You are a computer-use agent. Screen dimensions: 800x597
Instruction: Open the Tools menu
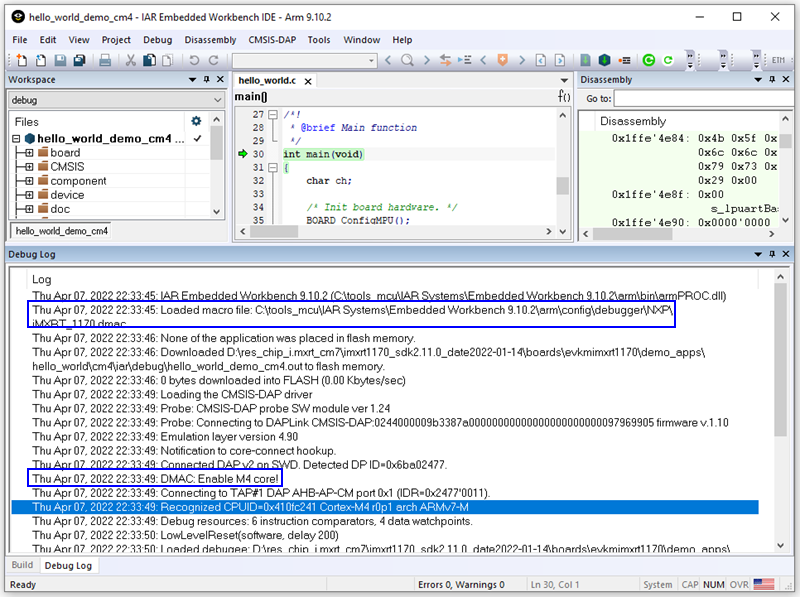coord(319,40)
